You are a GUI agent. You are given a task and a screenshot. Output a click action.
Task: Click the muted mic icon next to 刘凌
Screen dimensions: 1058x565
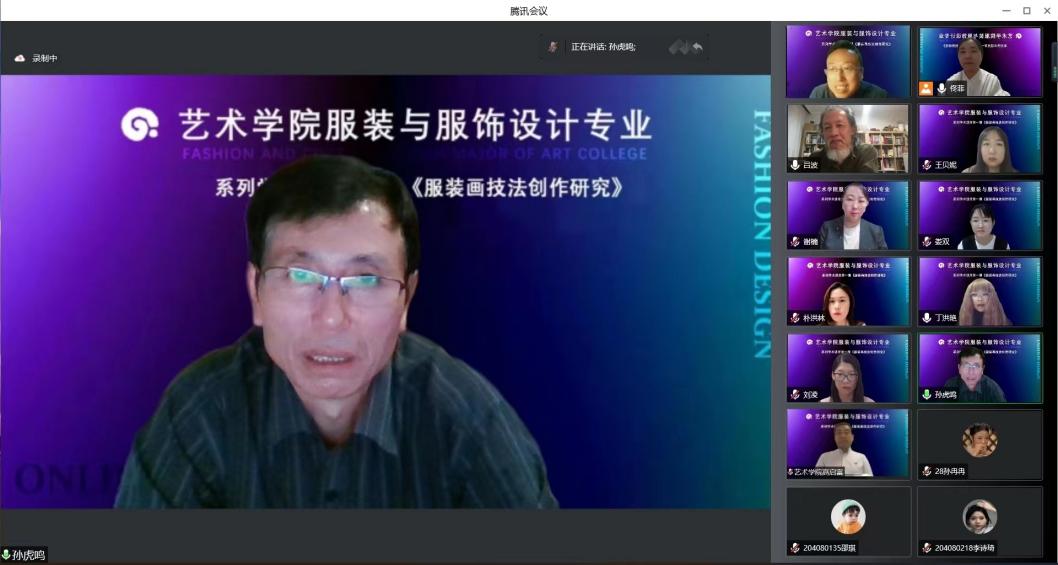(x=796, y=395)
